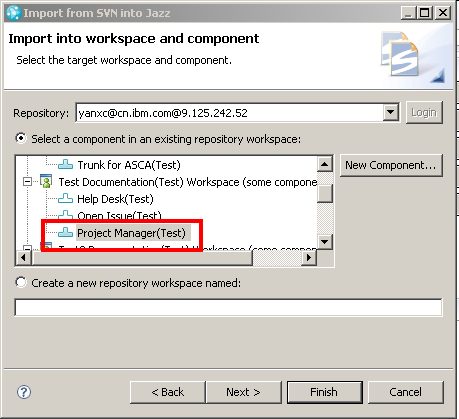Viewport: 459px width, 419px height.
Task: Select Open Issue(Test) component
Action: coord(119,216)
